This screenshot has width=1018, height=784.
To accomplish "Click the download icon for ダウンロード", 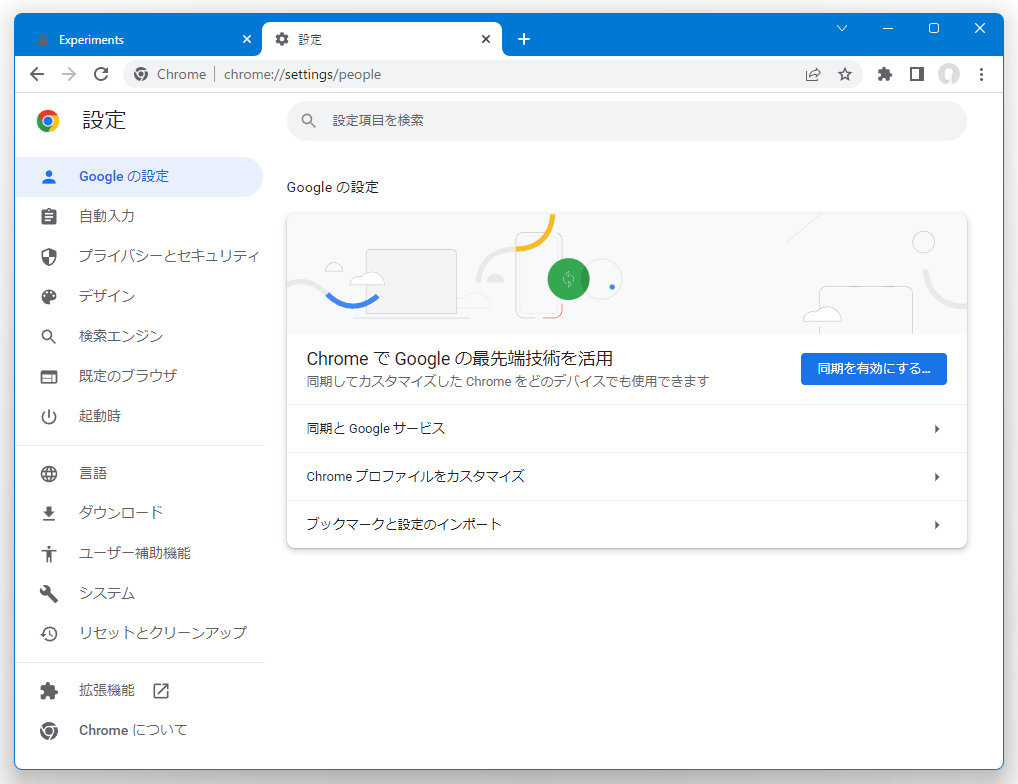I will [x=49, y=513].
